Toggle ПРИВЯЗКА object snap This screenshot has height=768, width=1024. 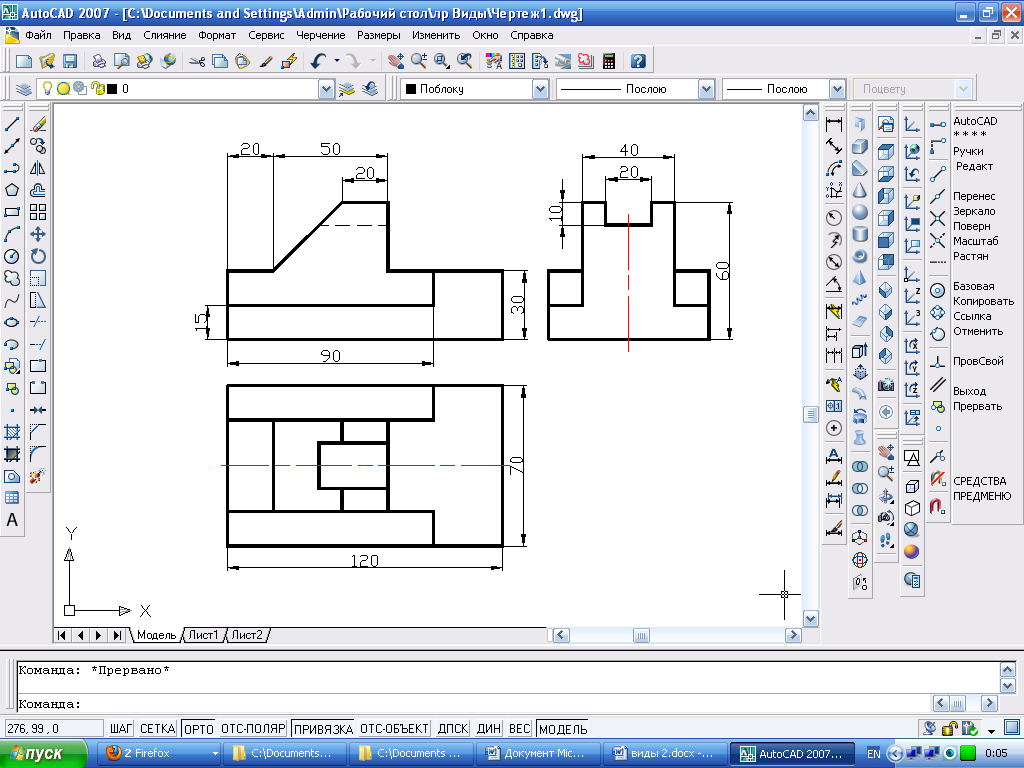click(322, 729)
